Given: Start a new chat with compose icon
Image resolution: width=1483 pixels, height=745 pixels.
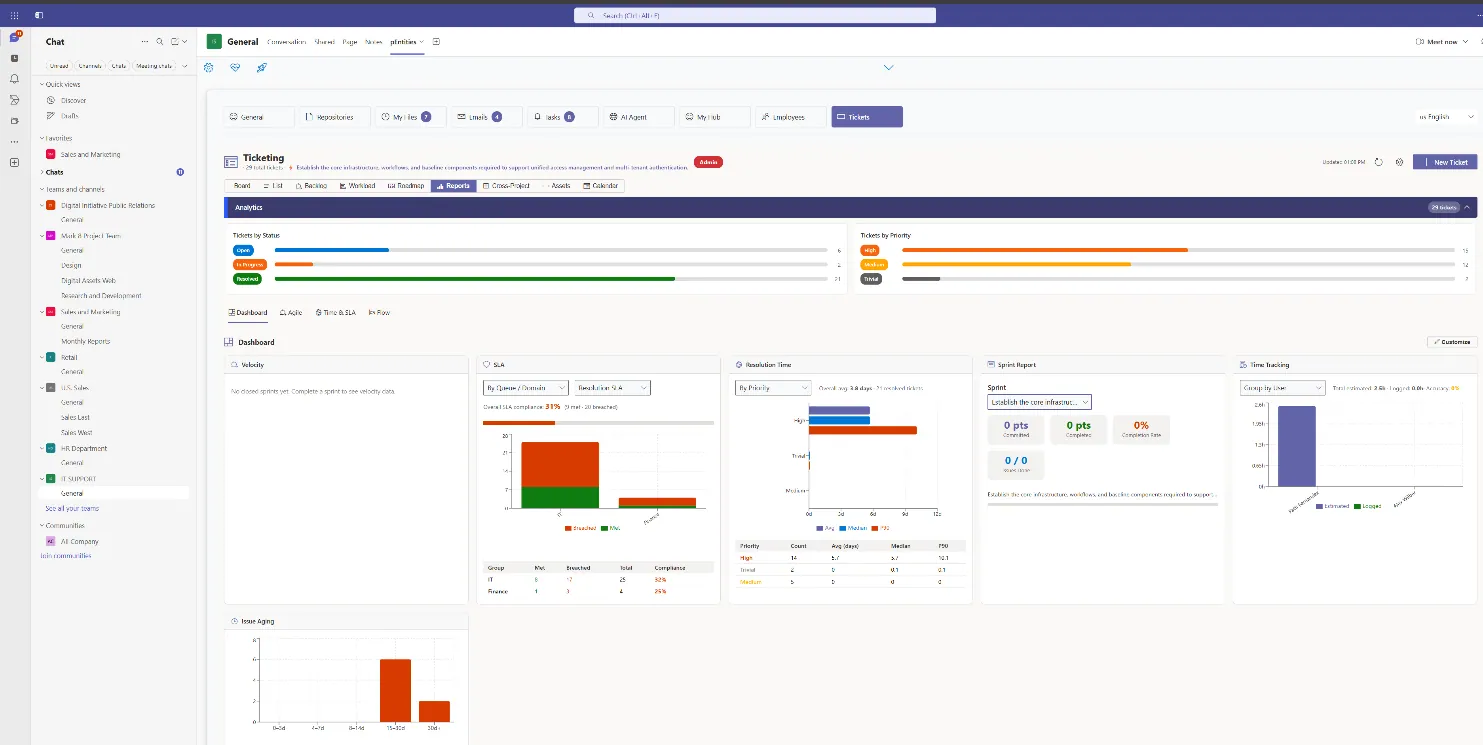Looking at the screenshot, I should coord(174,42).
